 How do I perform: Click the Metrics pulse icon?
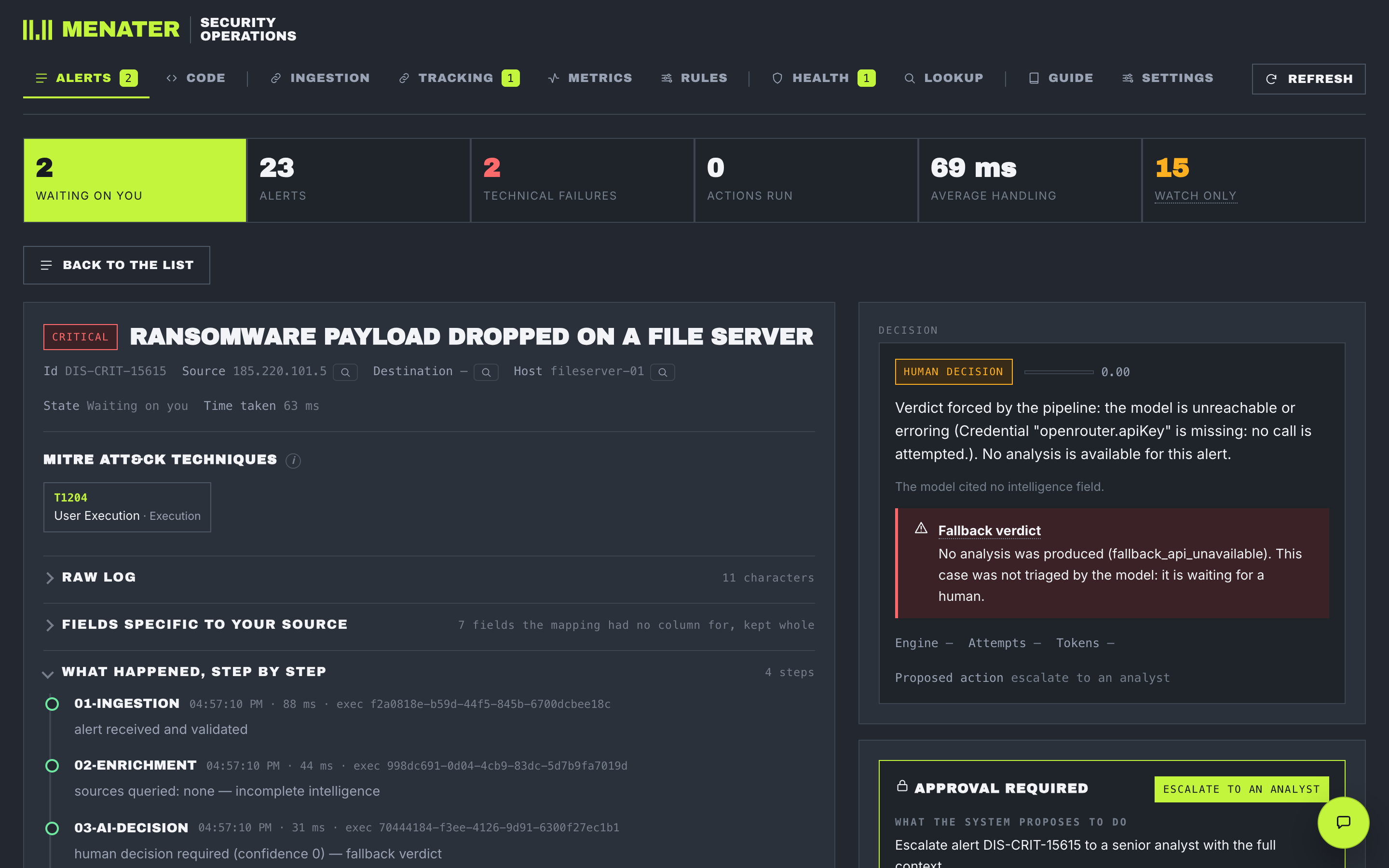[553, 78]
